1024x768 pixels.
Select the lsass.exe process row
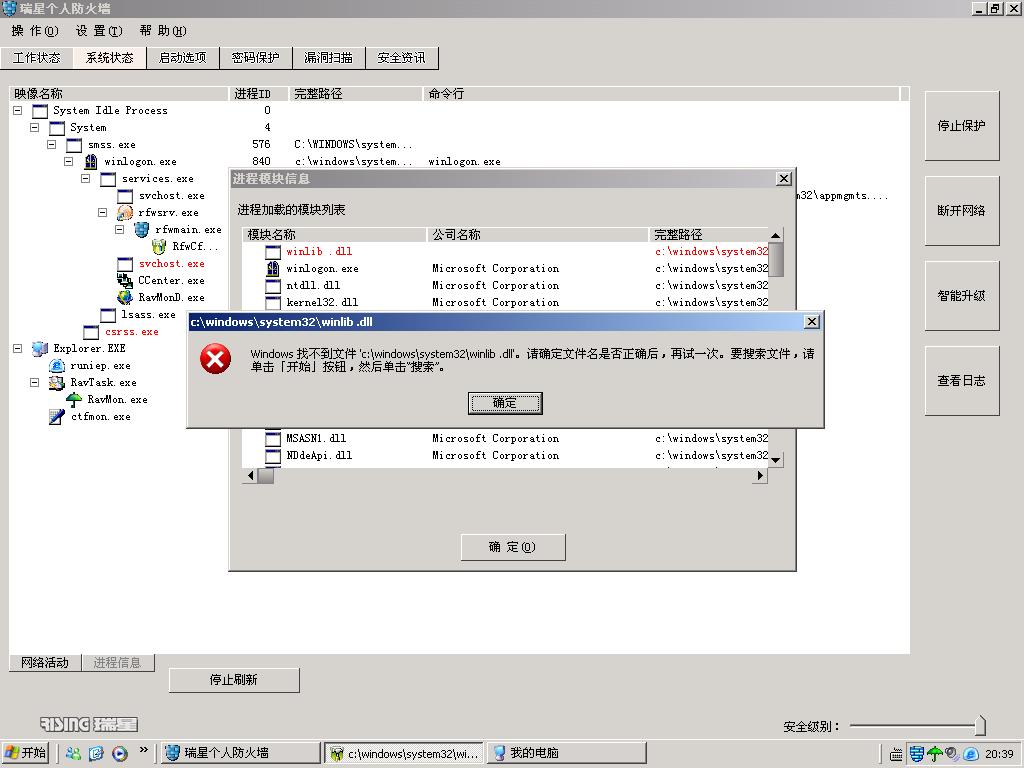[x=148, y=314]
